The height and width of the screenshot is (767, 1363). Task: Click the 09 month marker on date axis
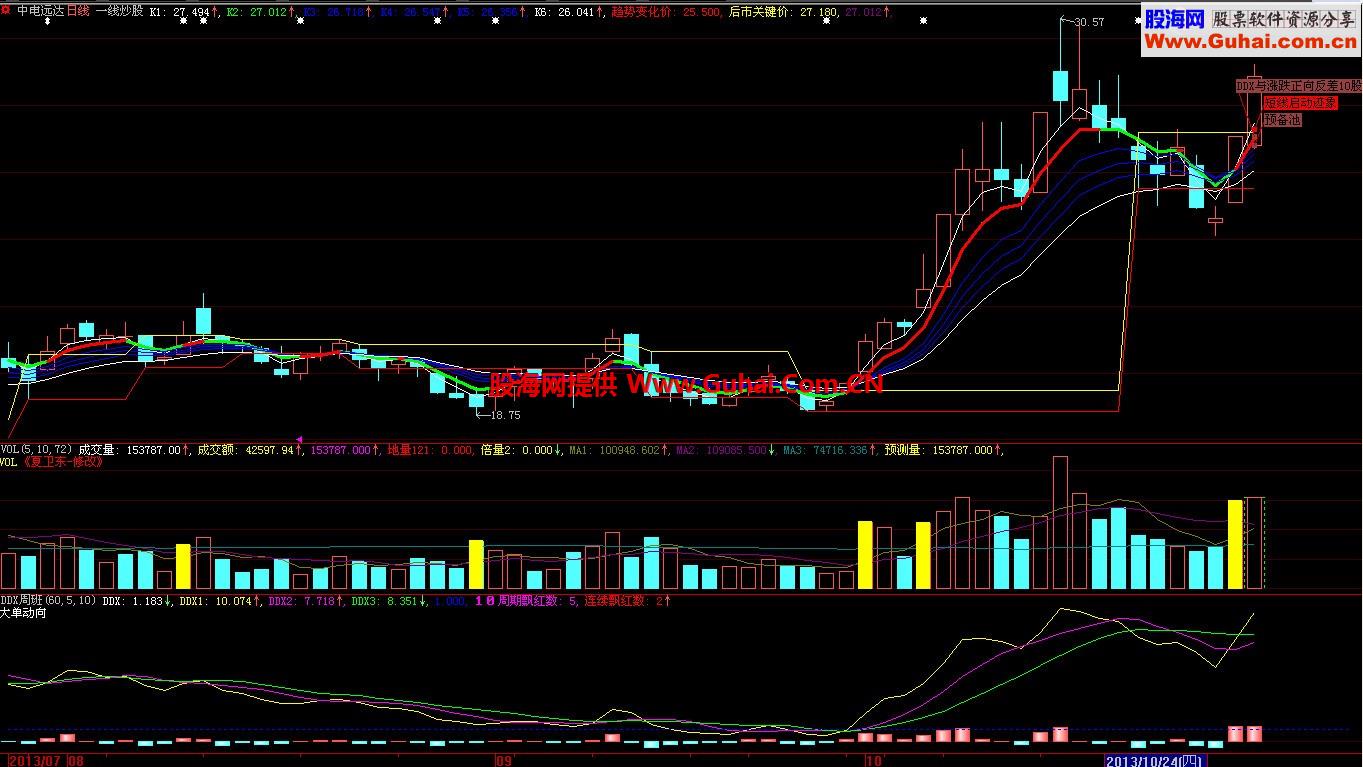click(504, 760)
